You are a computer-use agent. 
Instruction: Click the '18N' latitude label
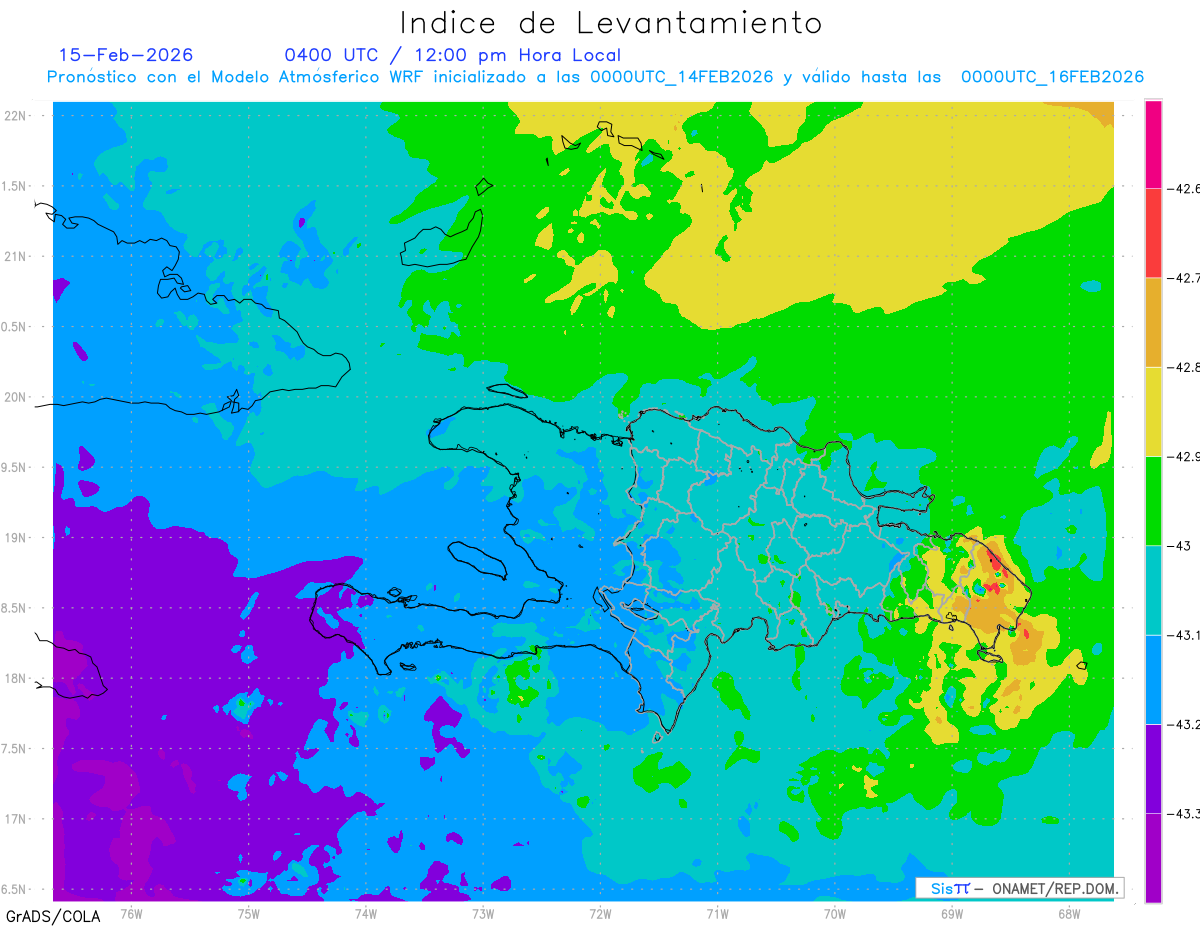pyautogui.click(x=16, y=679)
